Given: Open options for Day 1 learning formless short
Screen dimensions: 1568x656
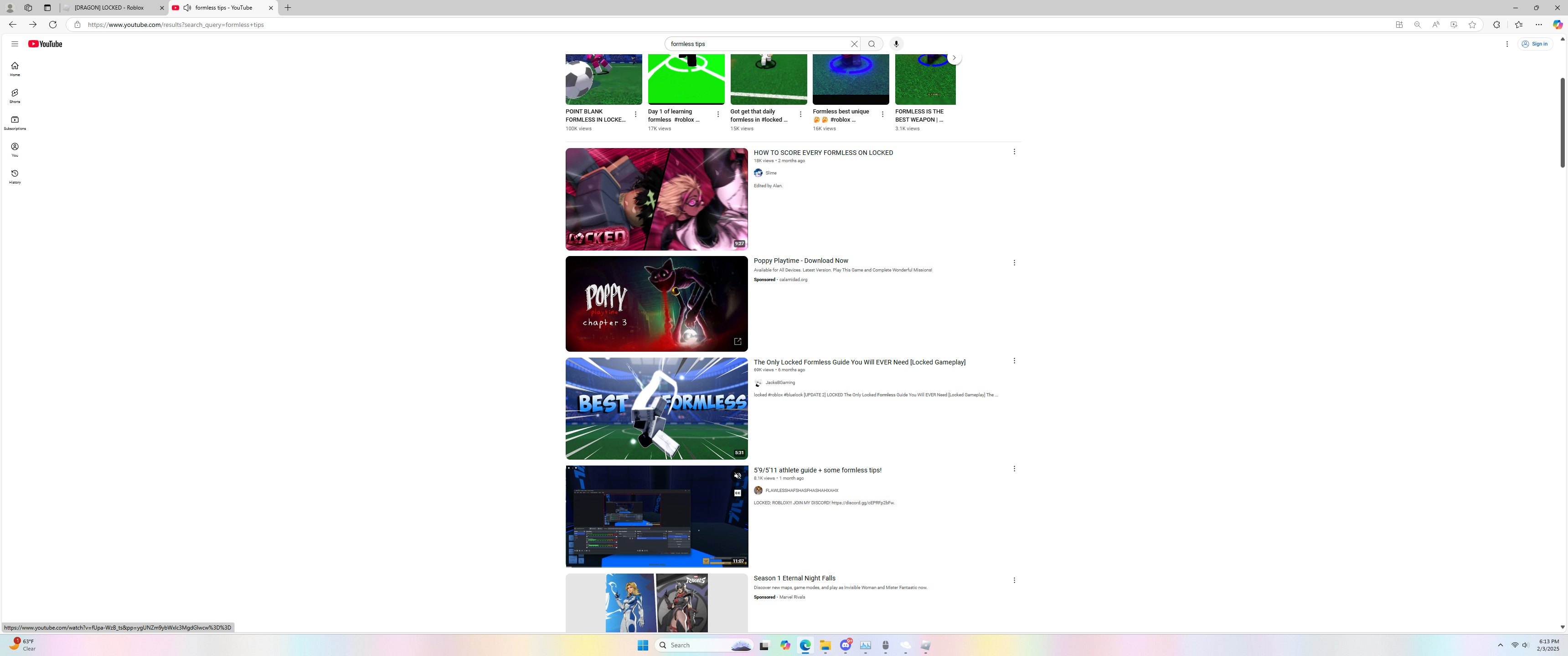Looking at the screenshot, I should (x=717, y=114).
